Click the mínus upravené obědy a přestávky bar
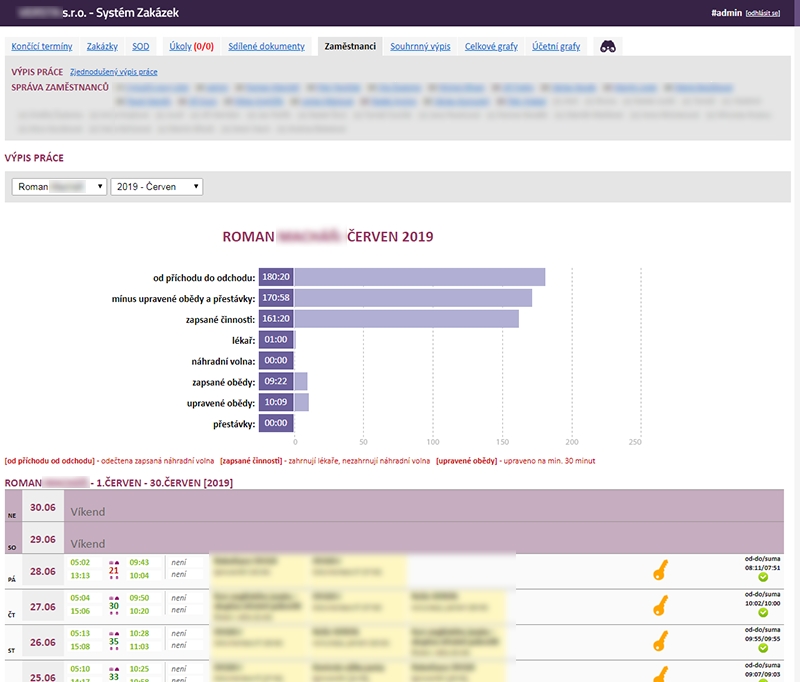The width and height of the screenshot is (800, 682). pos(413,298)
